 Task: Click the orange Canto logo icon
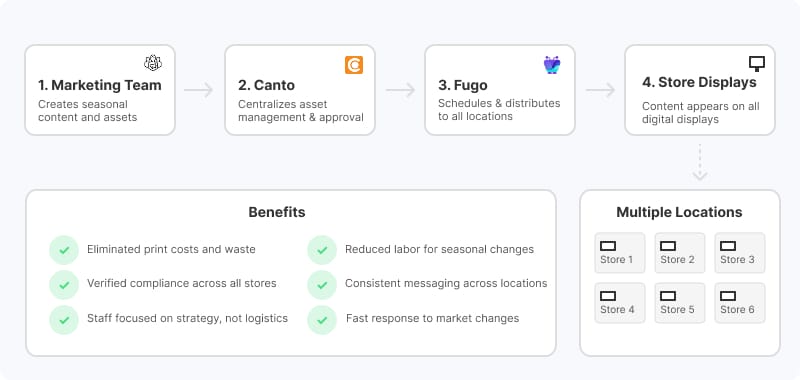(x=354, y=65)
